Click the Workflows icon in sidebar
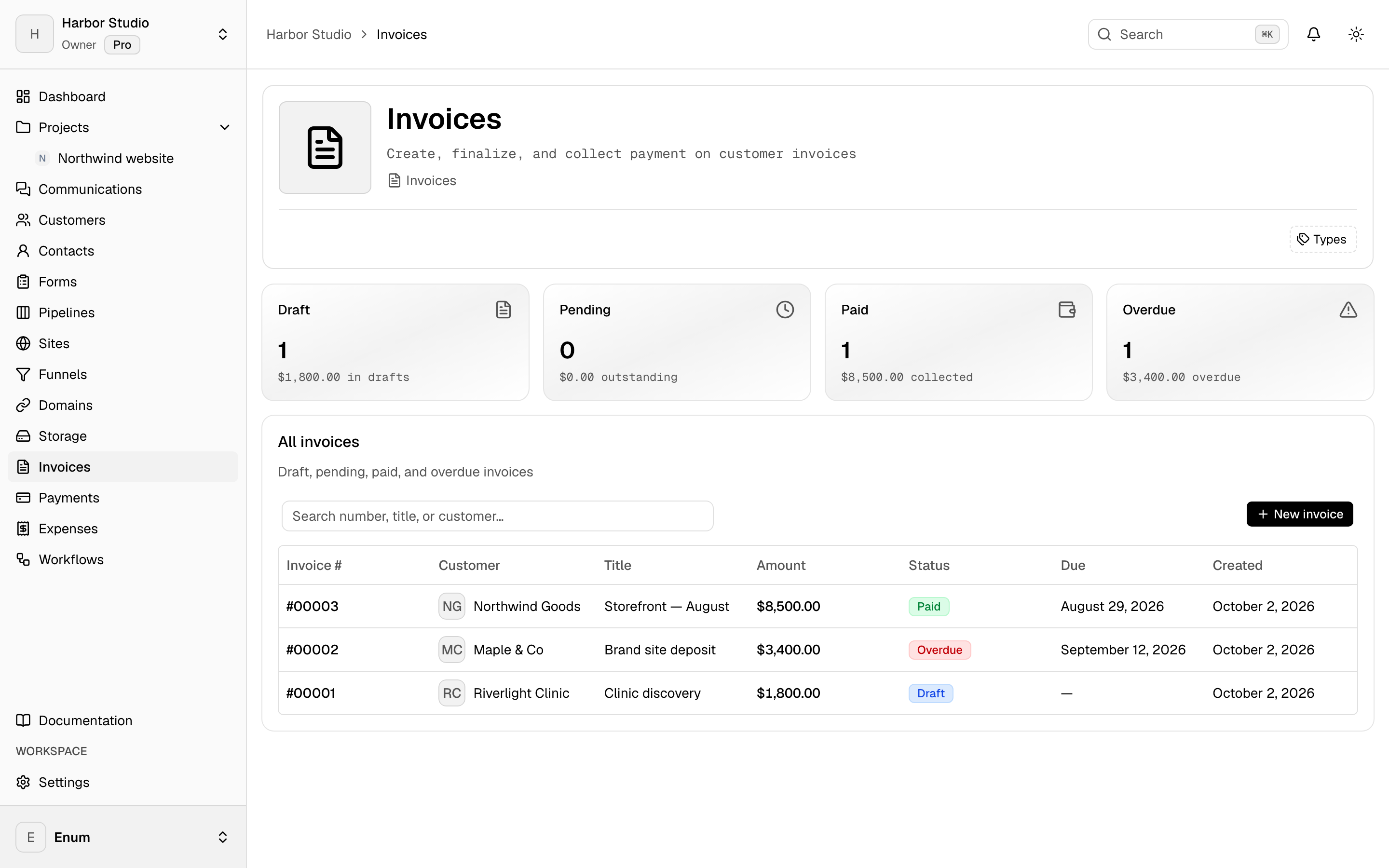Viewport: 1389px width, 868px height. click(x=23, y=560)
